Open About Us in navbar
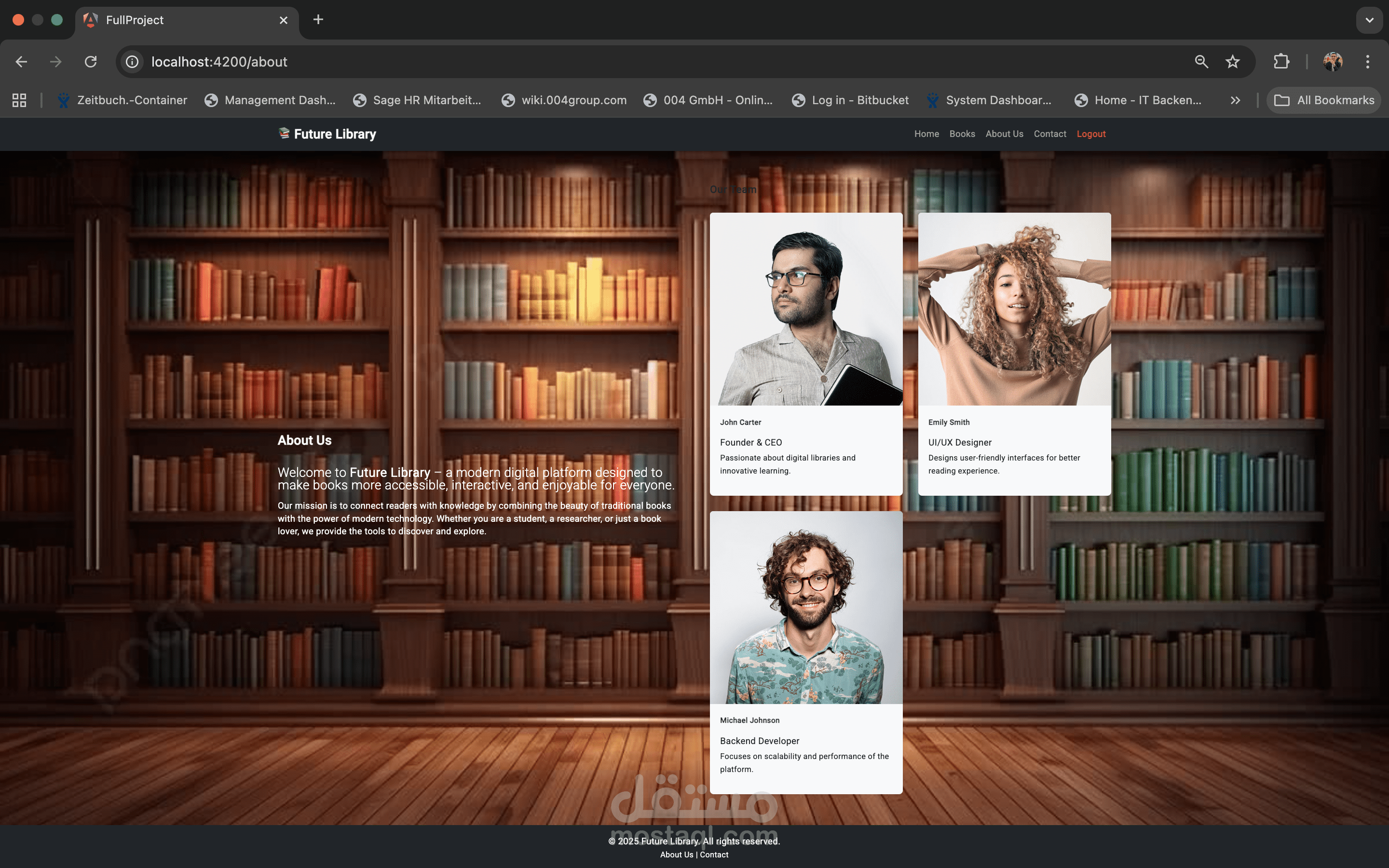1389x868 pixels. pos(1005,134)
